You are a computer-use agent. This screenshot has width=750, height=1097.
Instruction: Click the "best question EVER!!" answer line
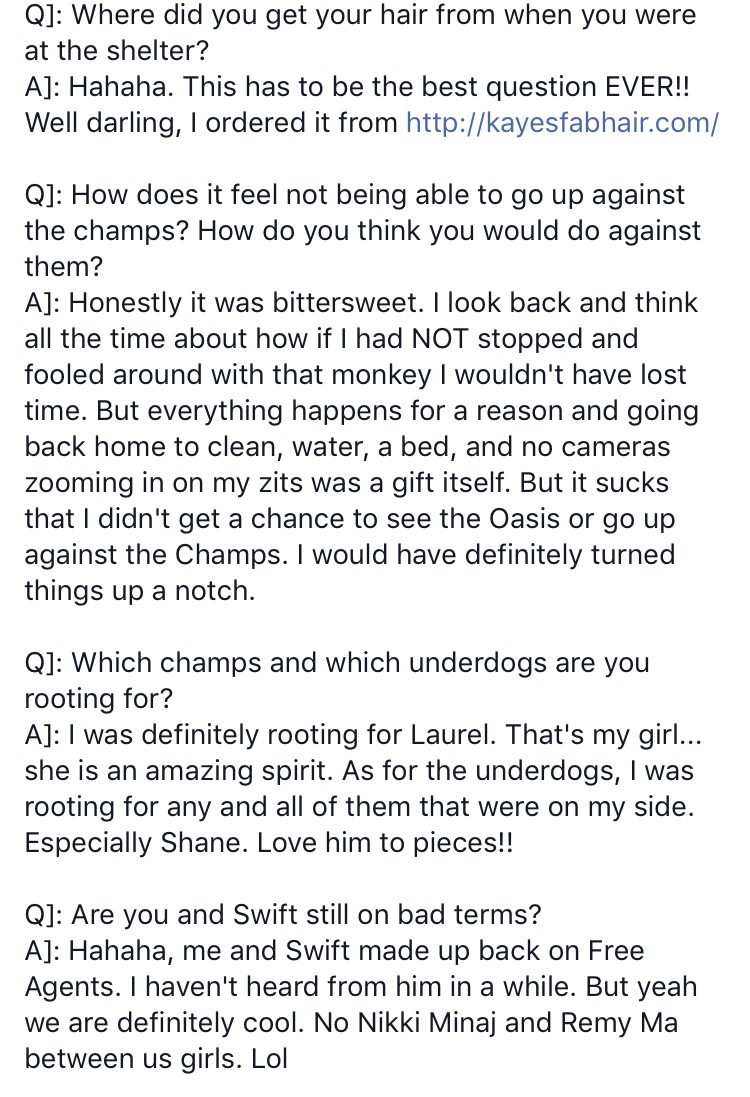[x=357, y=87]
